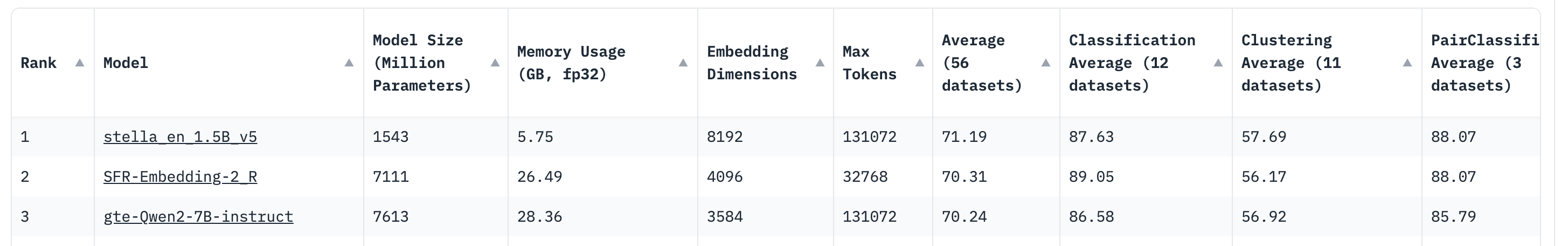Screen dimensions: 1568x246
Task: Sort by Classification Average sort arrow
Action: coord(1218,63)
